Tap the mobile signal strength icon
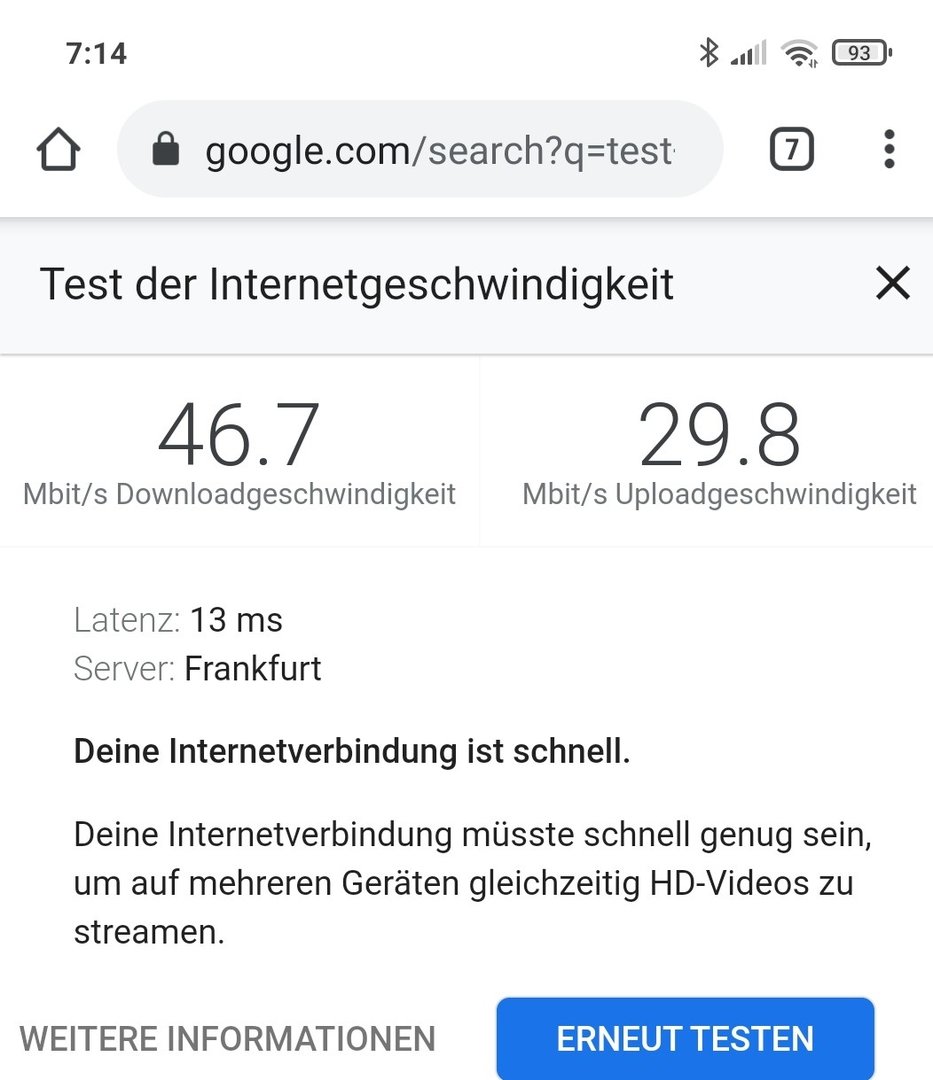 (748, 53)
